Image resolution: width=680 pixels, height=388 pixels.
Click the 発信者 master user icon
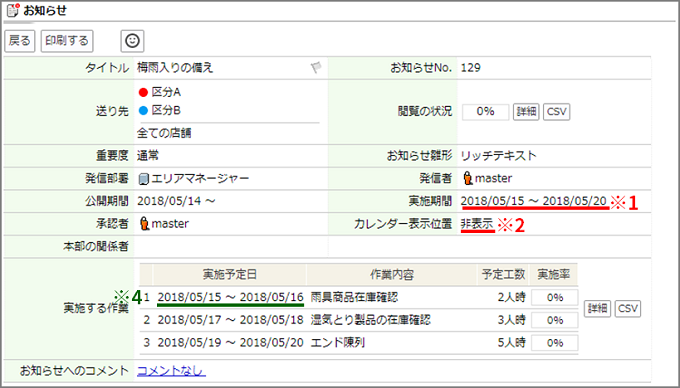pos(467,178)
